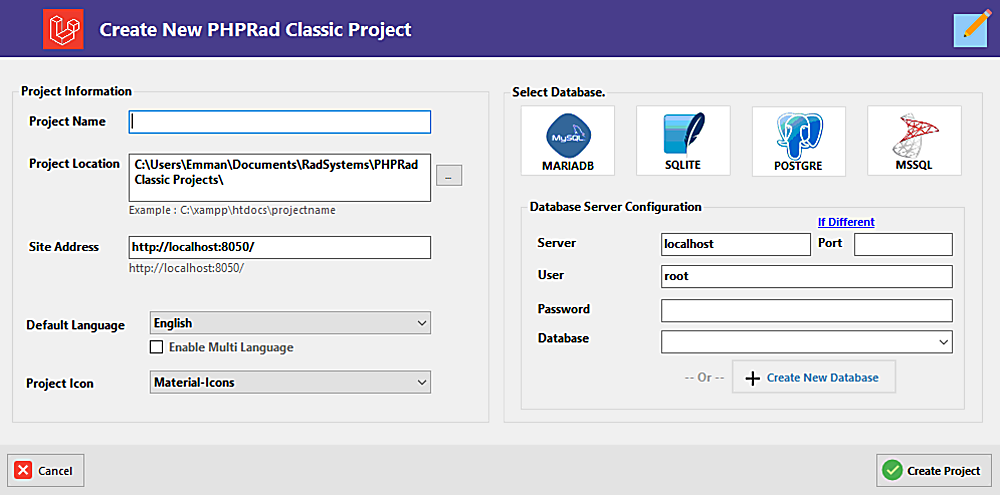Click the Password input field
1000x495 pixels.
click(807, 310)
